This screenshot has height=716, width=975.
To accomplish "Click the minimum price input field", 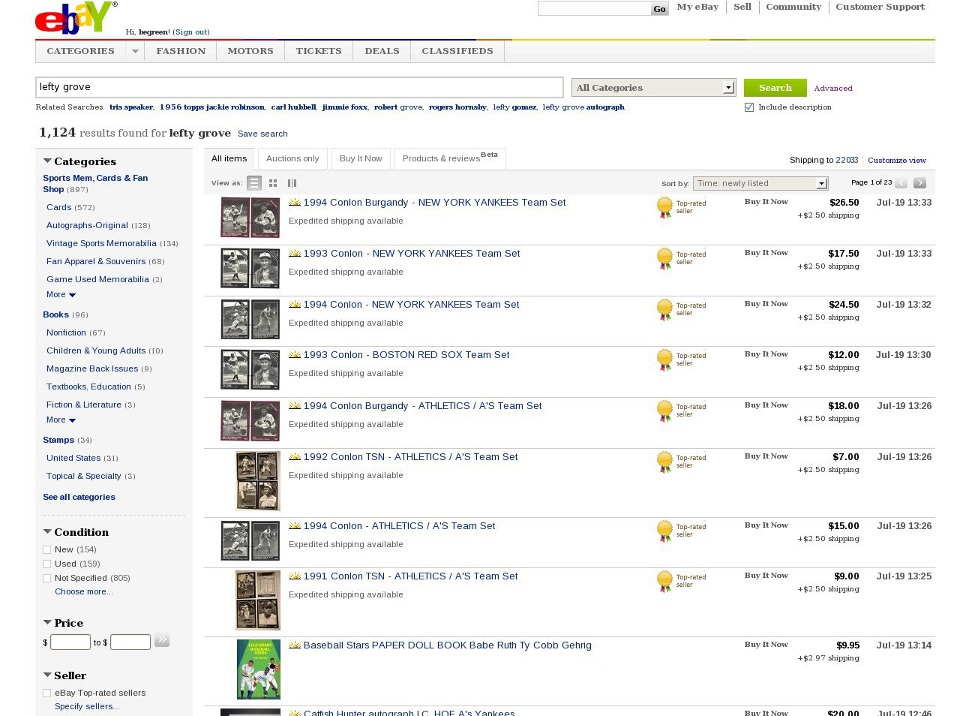I will point(70,642).
